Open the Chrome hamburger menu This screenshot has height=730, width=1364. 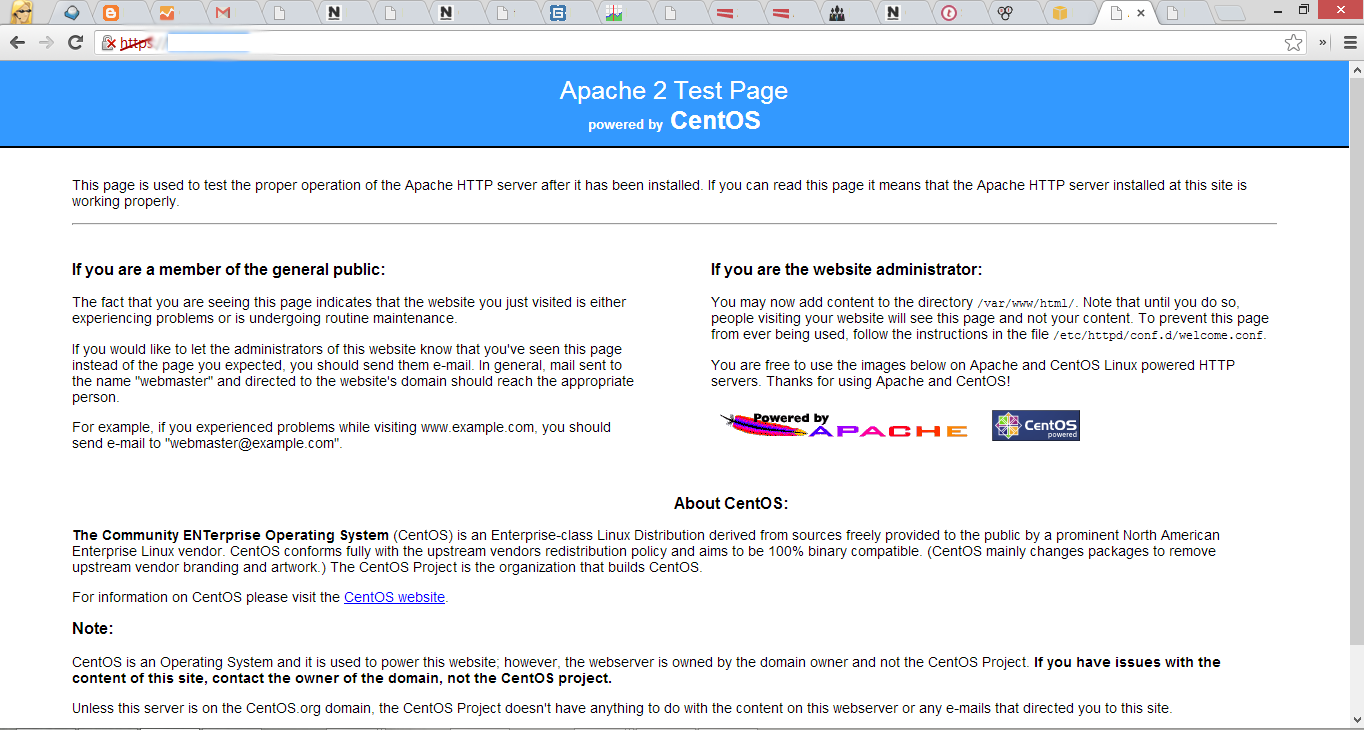pos(1349,42)
